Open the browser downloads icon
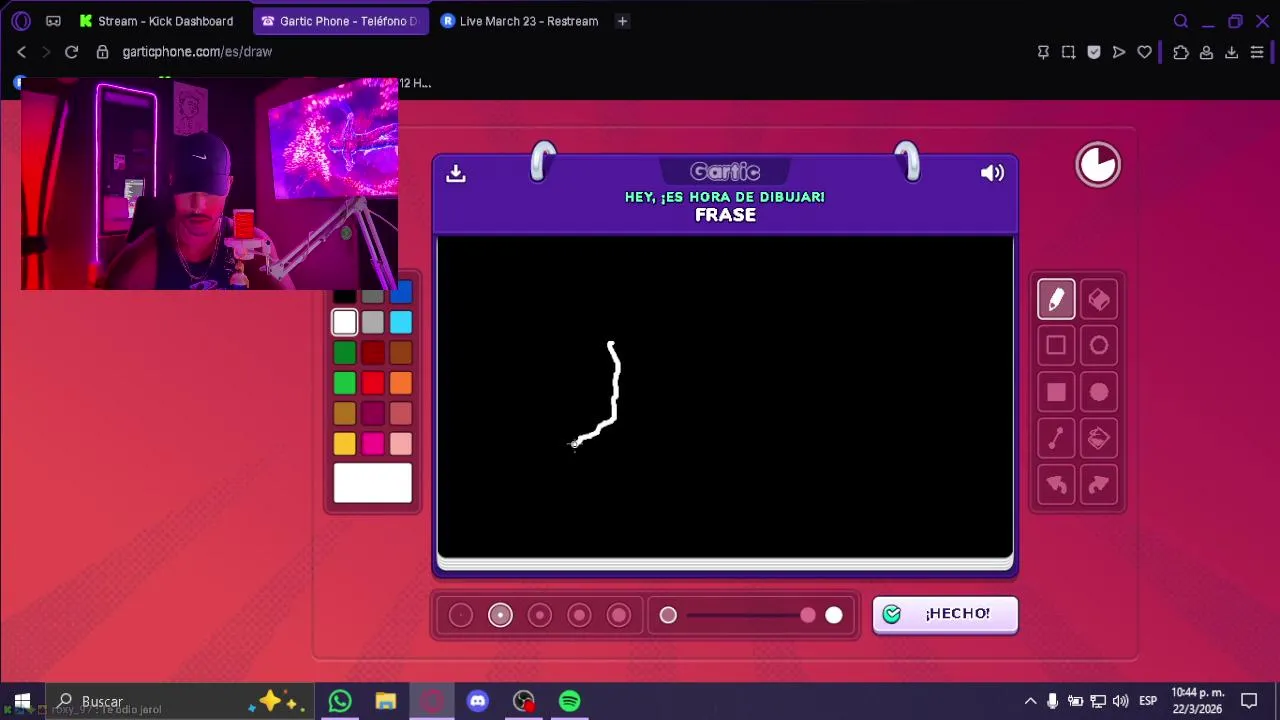Viewport: 1280px width, 720px height. (1231, 52)
